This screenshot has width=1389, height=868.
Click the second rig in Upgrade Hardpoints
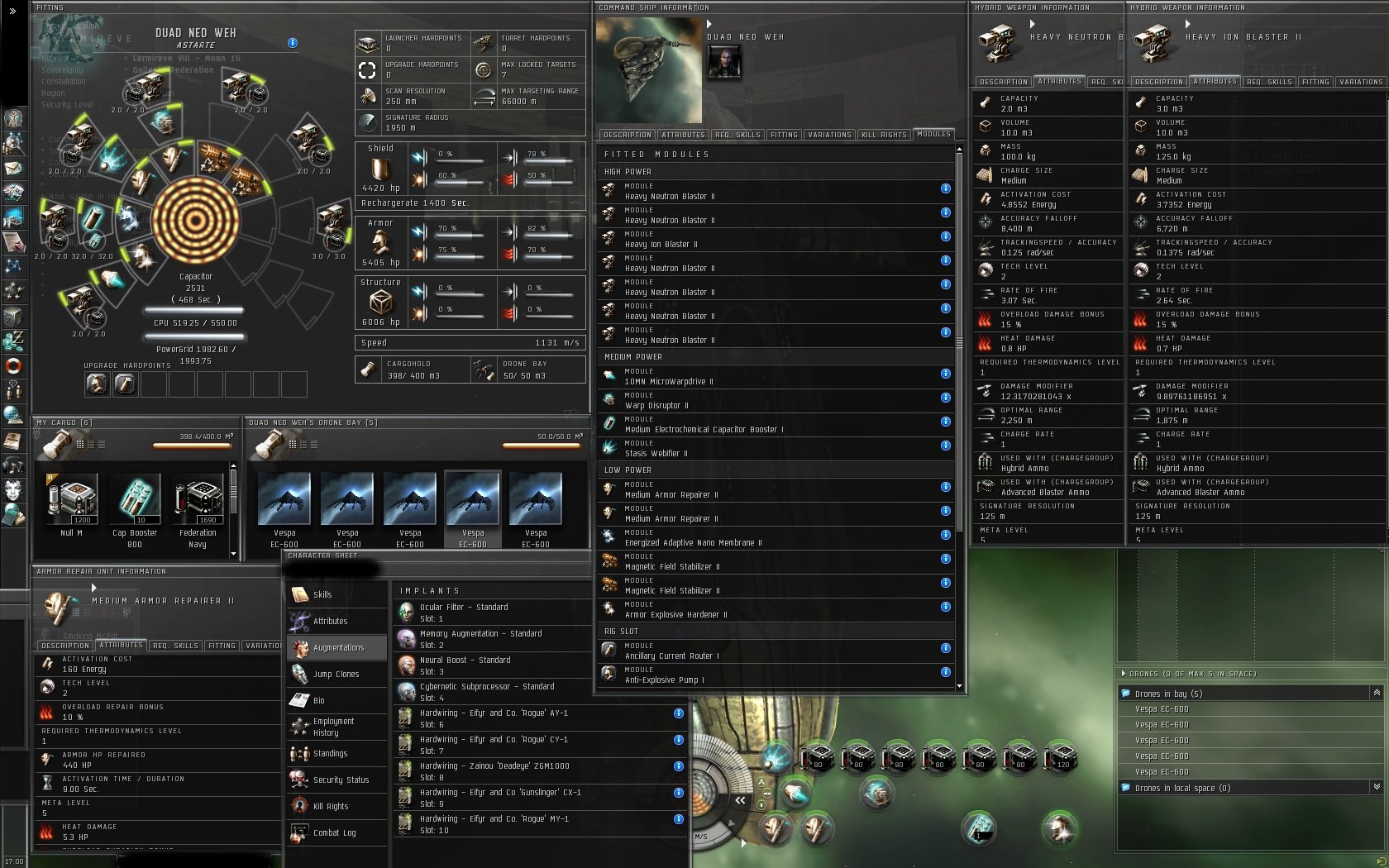(x=126, y=384)
